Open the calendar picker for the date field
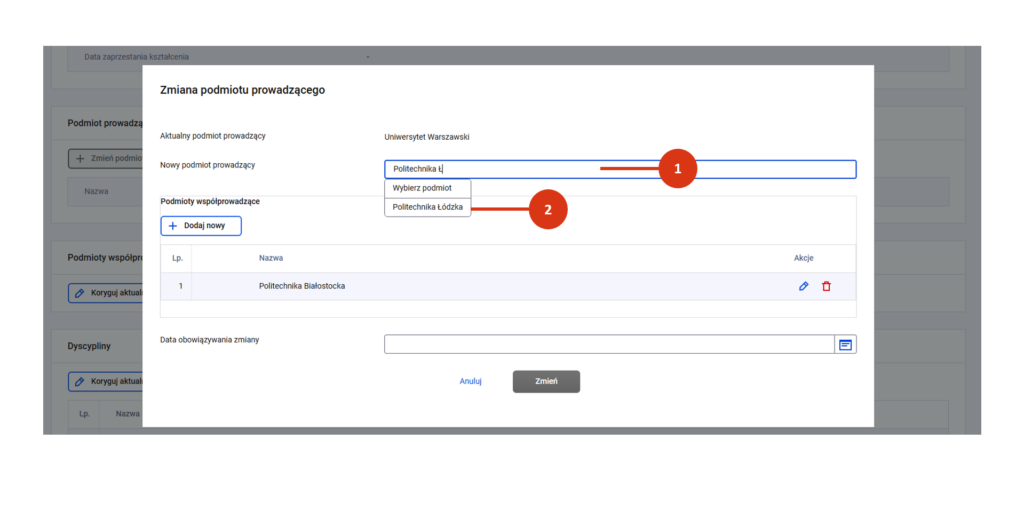 (x=845, y=344)
